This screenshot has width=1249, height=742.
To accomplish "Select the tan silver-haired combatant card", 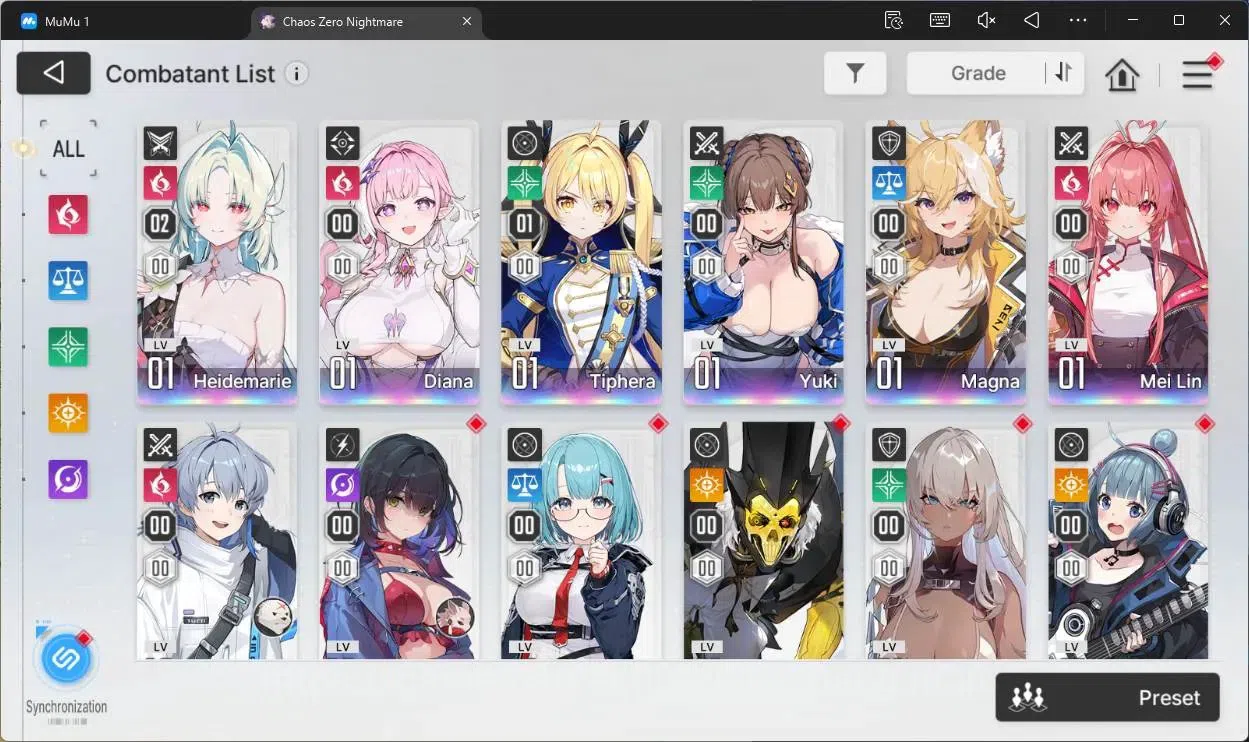I will 946,541.
